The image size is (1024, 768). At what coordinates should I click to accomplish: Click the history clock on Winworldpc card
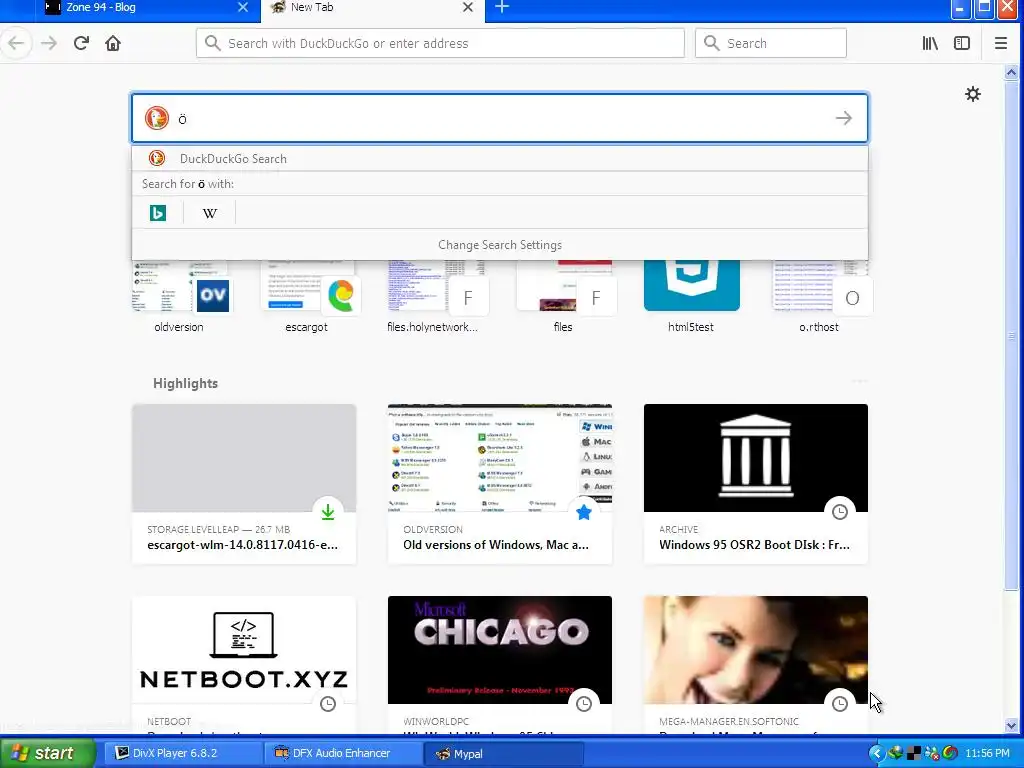point(584,704)
